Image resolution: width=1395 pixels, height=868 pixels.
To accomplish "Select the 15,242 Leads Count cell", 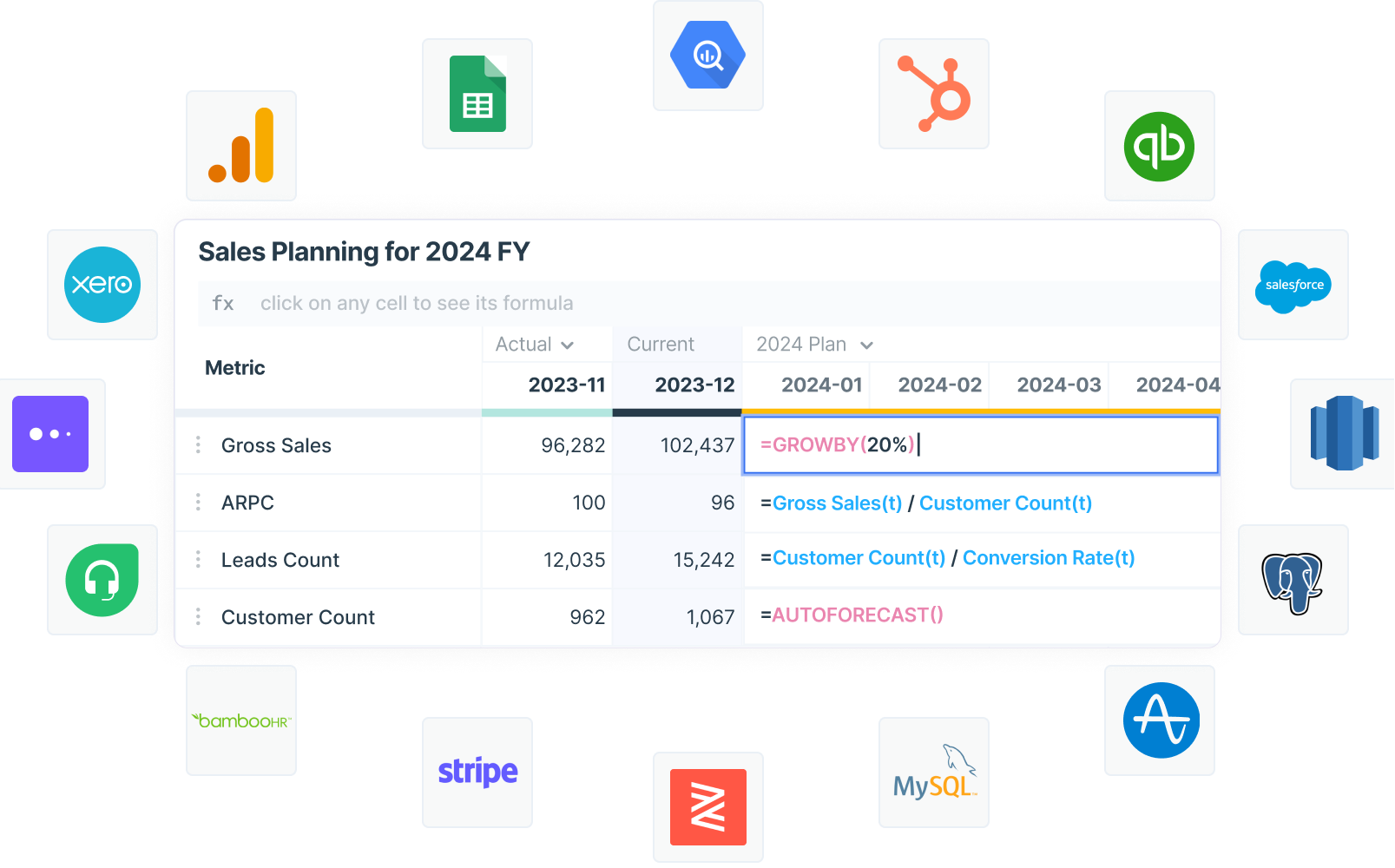I will (x=677, y=560).
